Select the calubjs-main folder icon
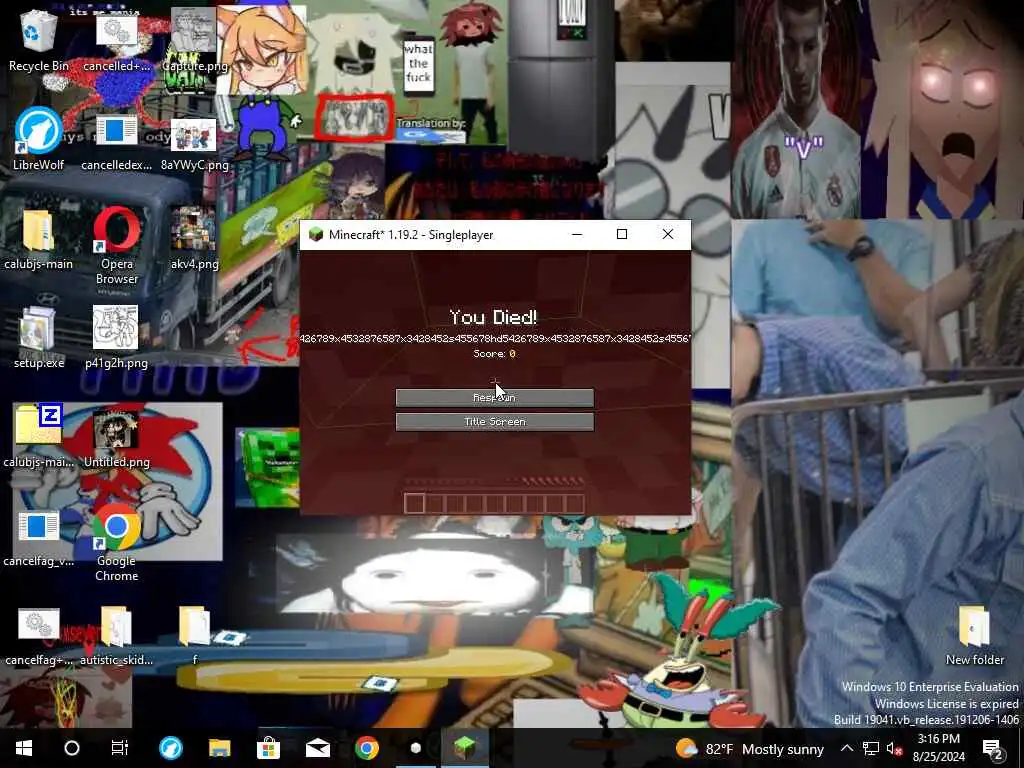The height and width of the screenshot is (768, 1024). point(38,238)
